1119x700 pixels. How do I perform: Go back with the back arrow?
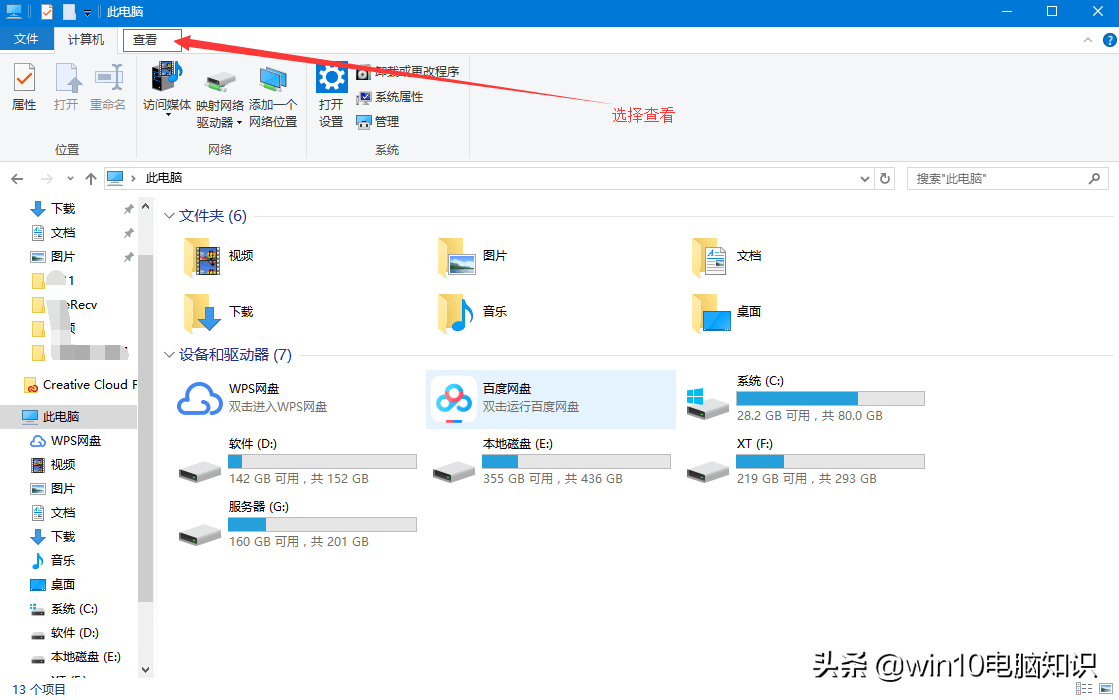pos(17,178)
